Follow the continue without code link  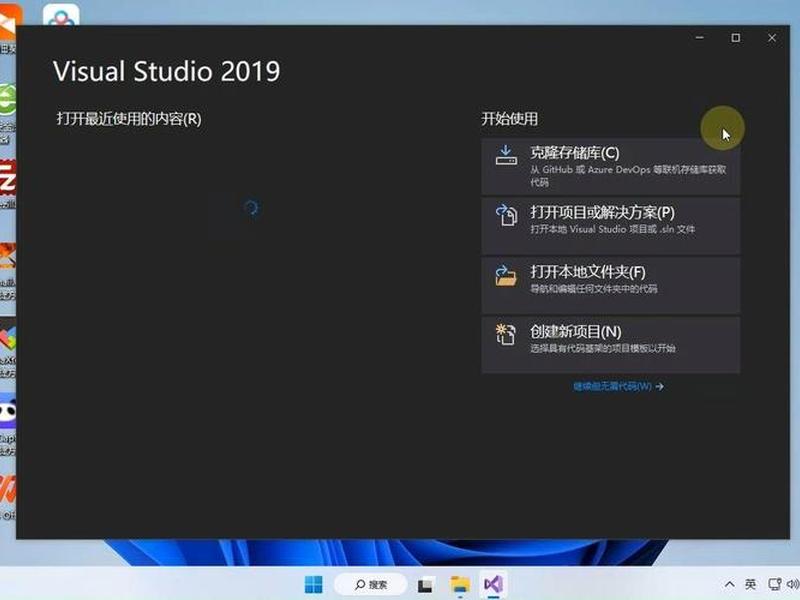(618, 386)
